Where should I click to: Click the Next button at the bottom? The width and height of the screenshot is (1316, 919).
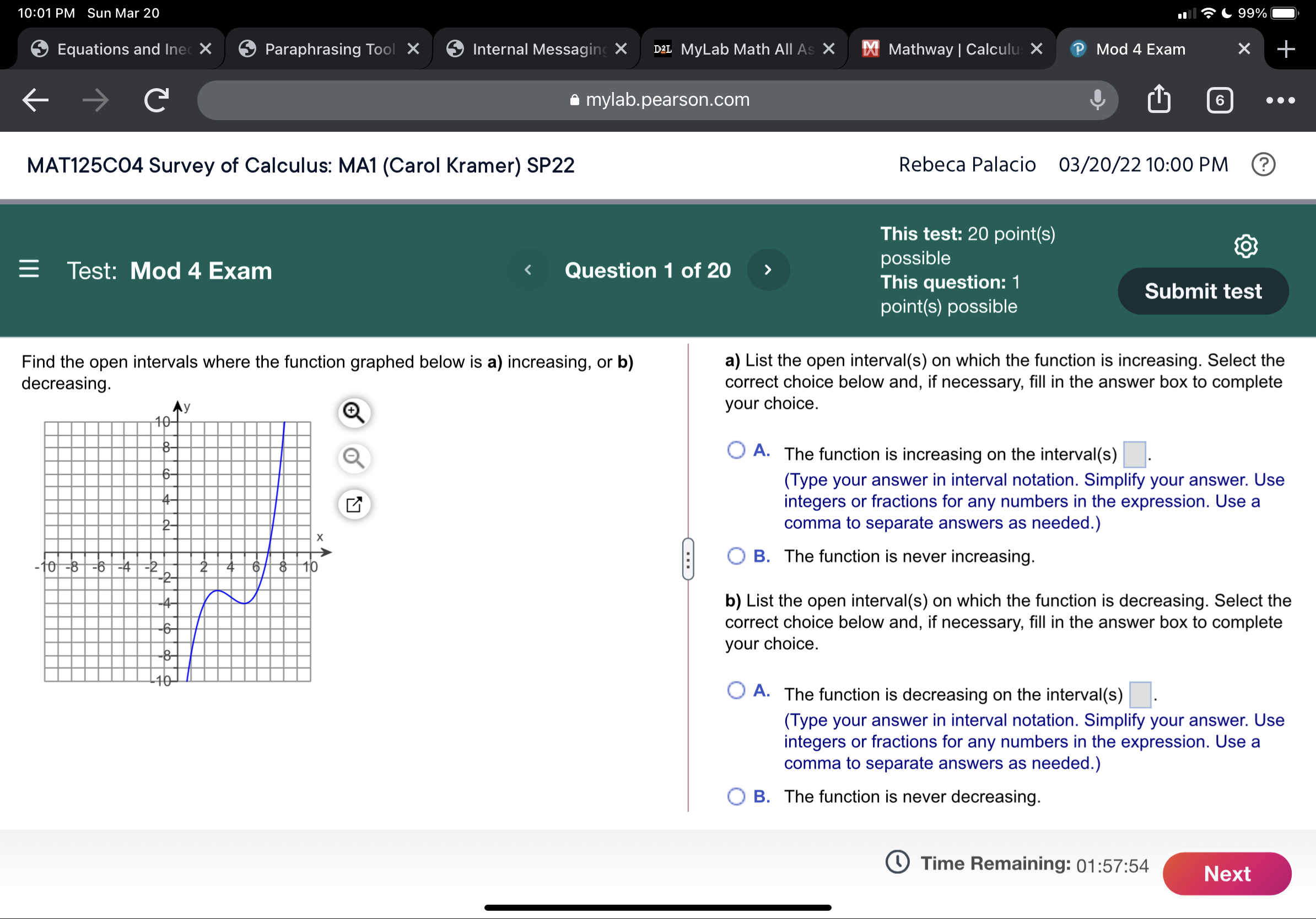click(1227, 873)
